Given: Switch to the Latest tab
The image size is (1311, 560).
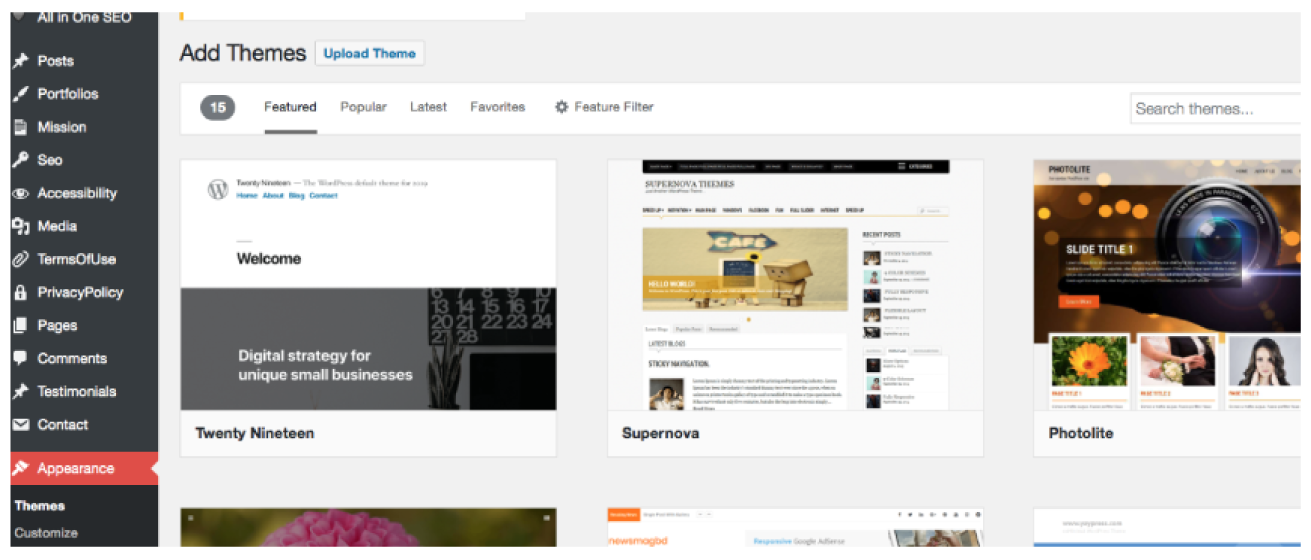Looking at the screenshot, I should point(428,107).
